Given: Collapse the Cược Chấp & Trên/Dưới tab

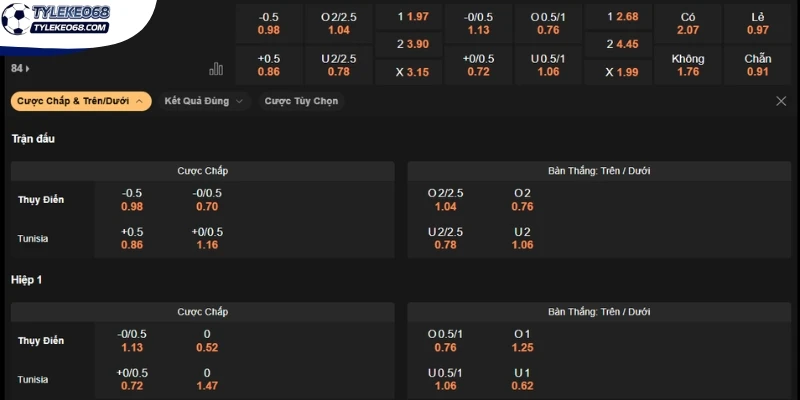Looking at the screenshot, I should tap(81, 101).
